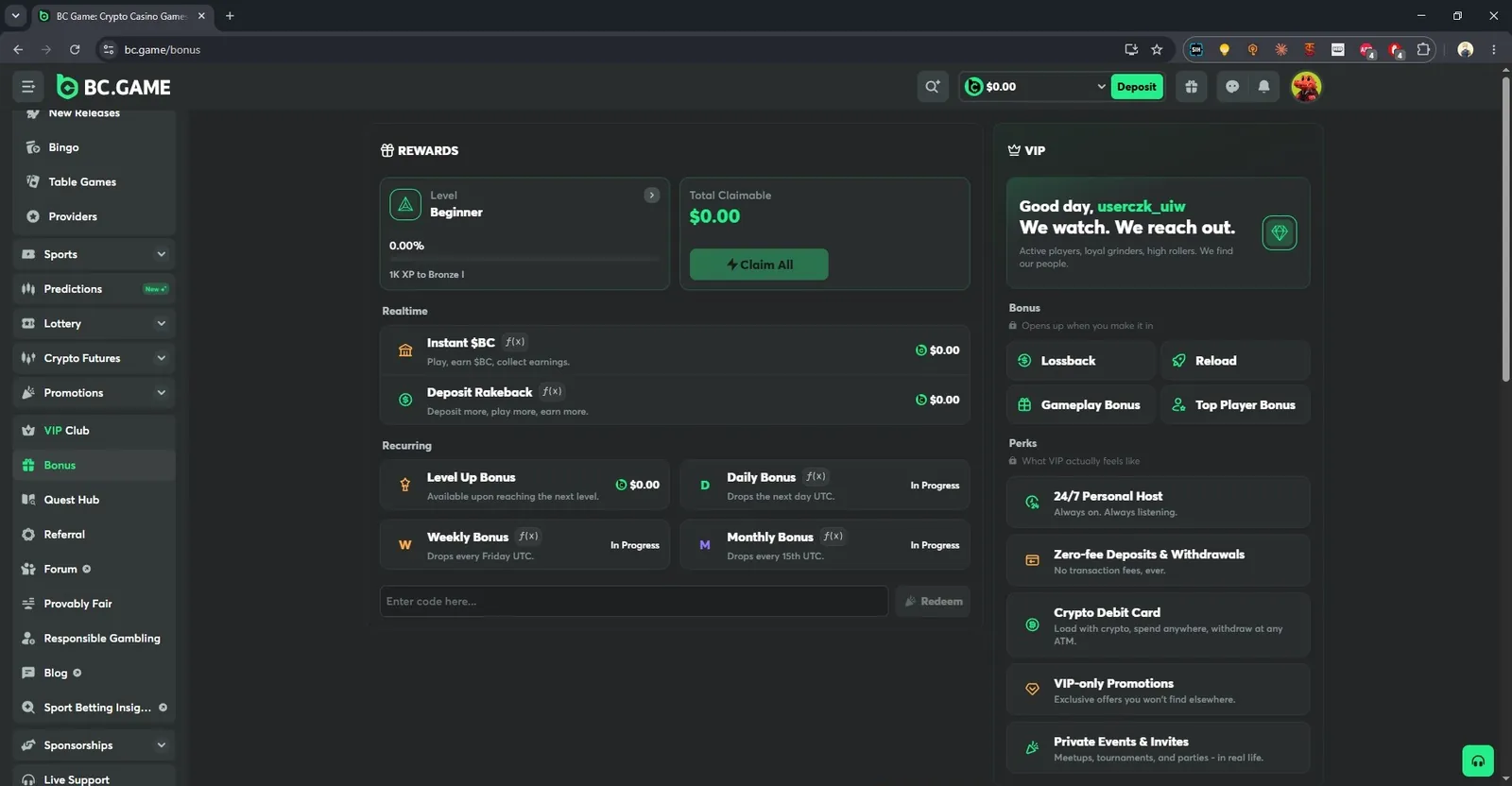
Task: Open Quest Hub in the sidebar
Action: pyautogui.click(x=94, y=500)
